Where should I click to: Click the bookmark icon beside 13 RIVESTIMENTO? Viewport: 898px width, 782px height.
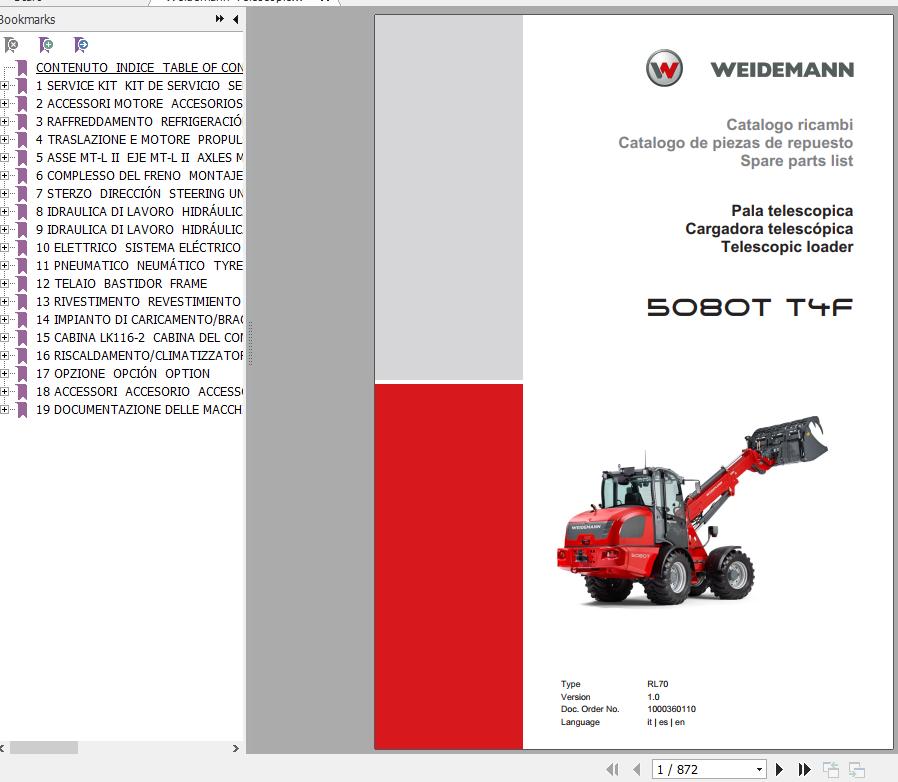coord(22,301)
